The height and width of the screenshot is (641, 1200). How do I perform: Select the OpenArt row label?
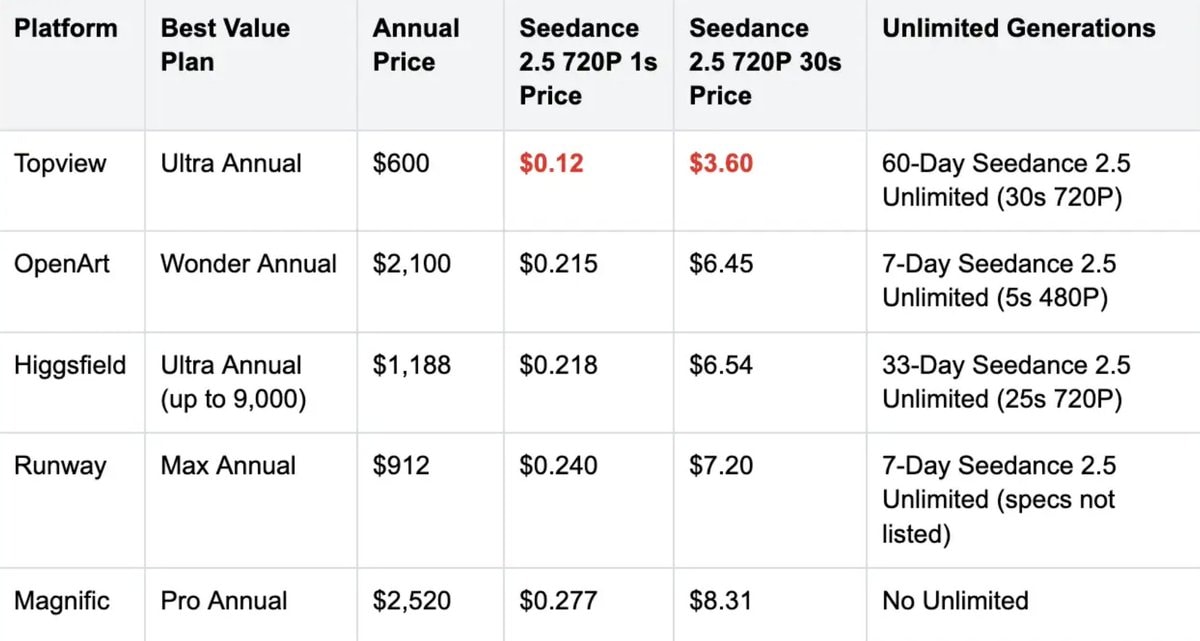click(64, 264)
